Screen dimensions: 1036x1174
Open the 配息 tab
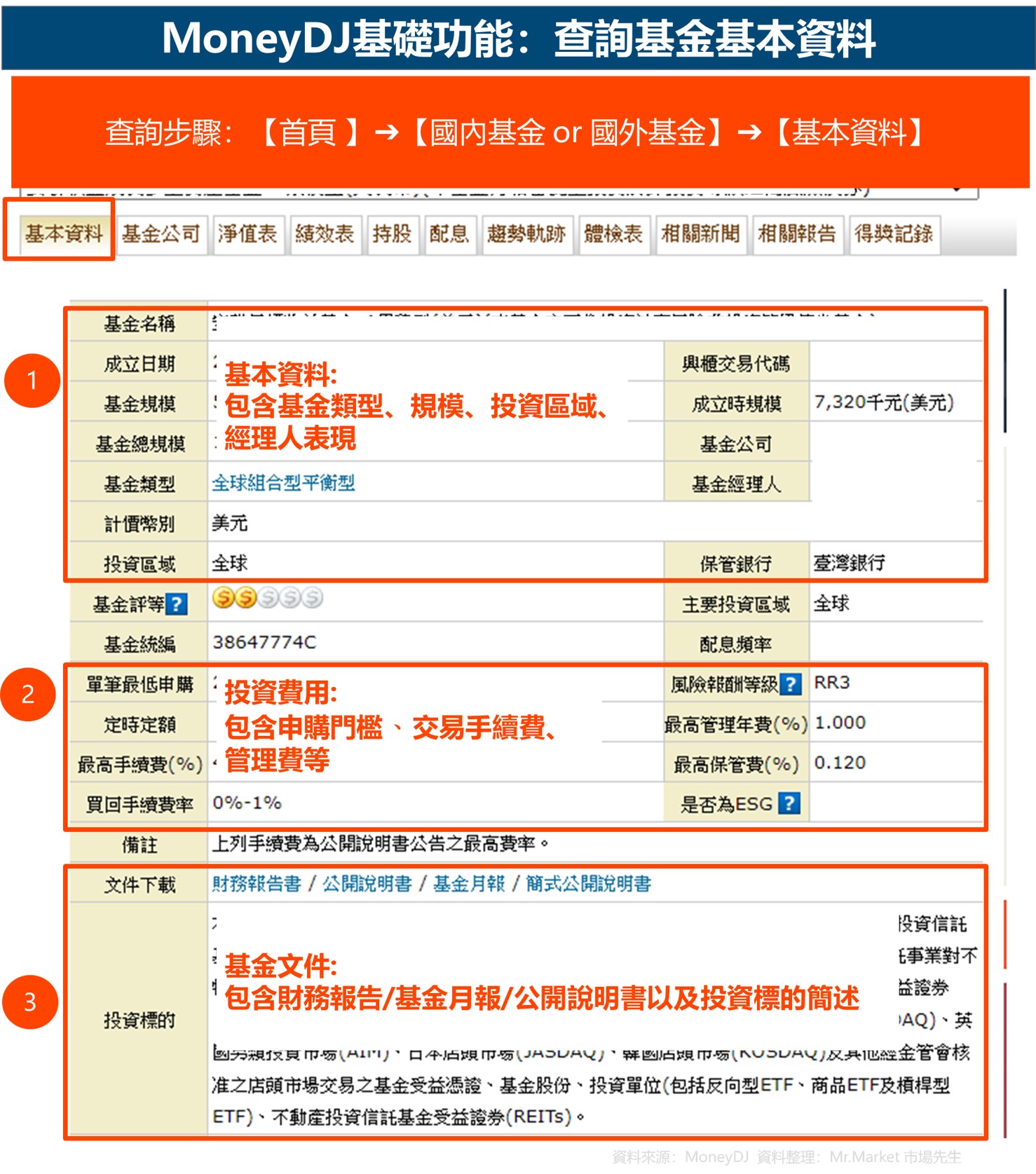click(x=449, y=233)
